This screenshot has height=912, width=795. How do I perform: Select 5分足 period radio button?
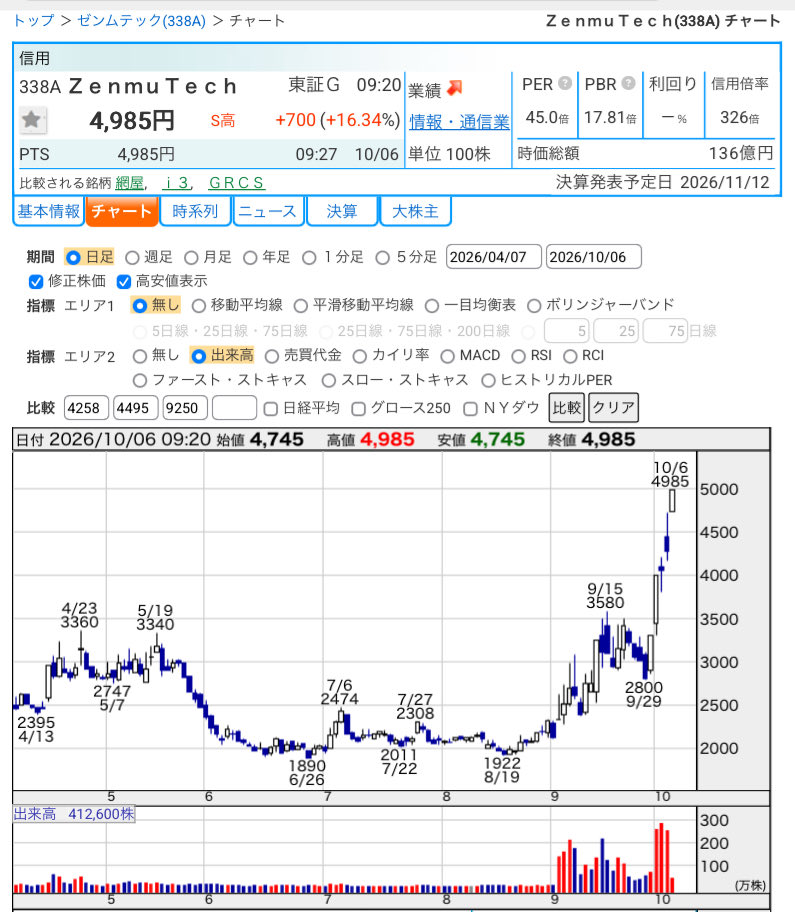click(x=382, y=257)
